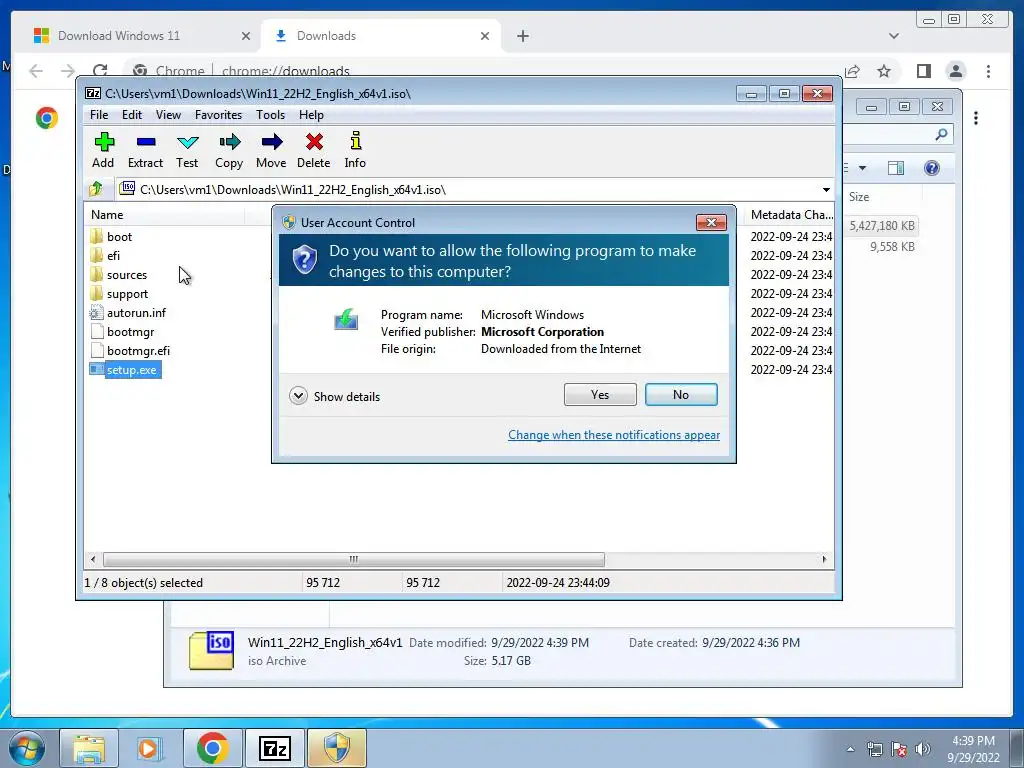Click Chrome icon in taskbar
The width and height of the screenshot is (1024, 768).
tap(212, 749)
